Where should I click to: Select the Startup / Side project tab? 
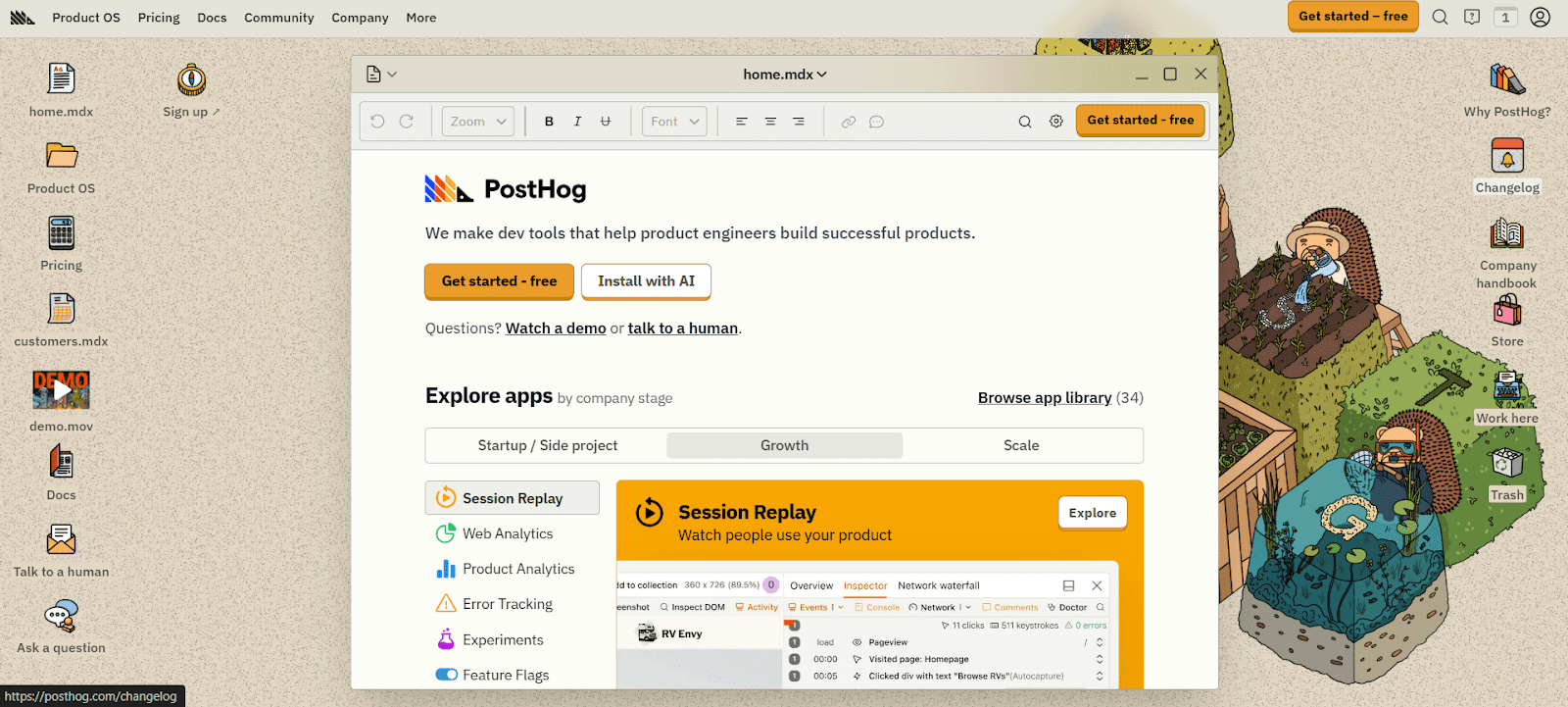tap(548, 445)
